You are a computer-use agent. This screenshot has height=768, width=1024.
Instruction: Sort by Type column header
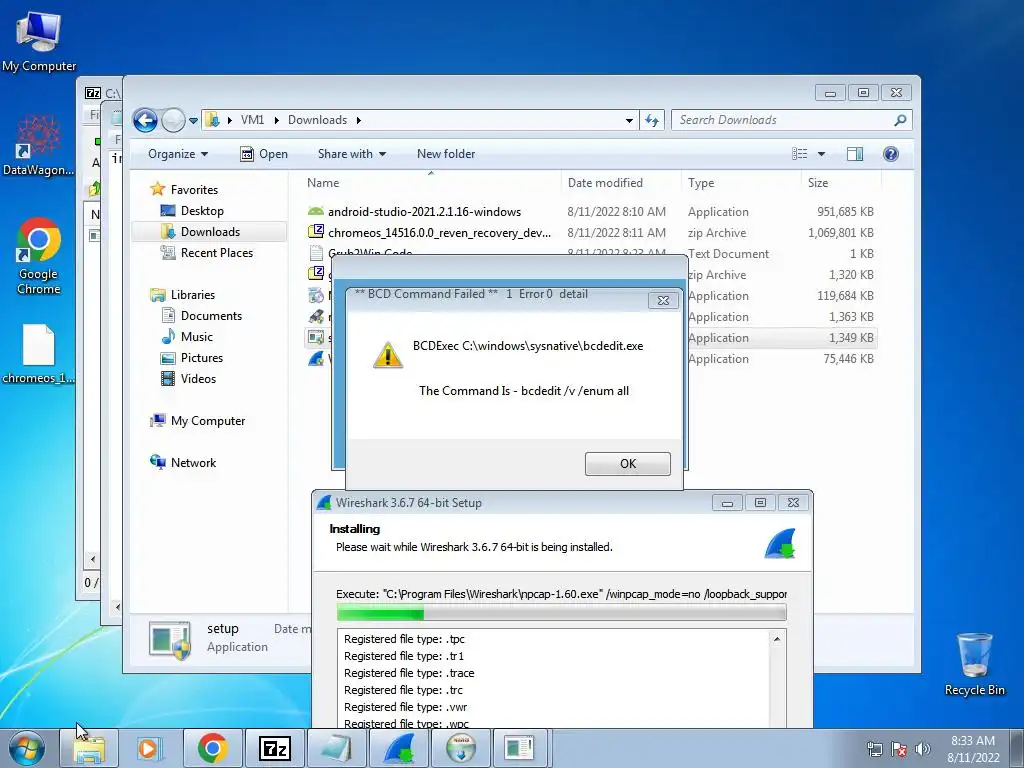pos(741,183)
